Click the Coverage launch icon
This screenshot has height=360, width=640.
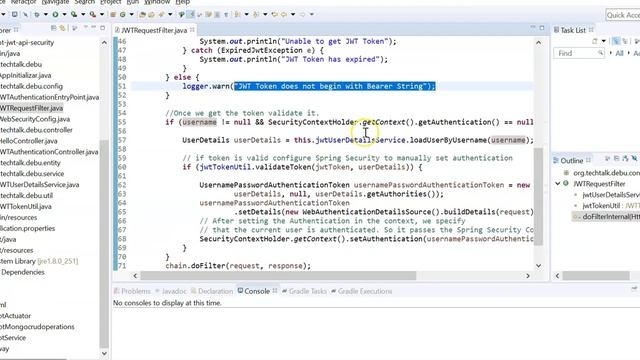pos(74,14)
